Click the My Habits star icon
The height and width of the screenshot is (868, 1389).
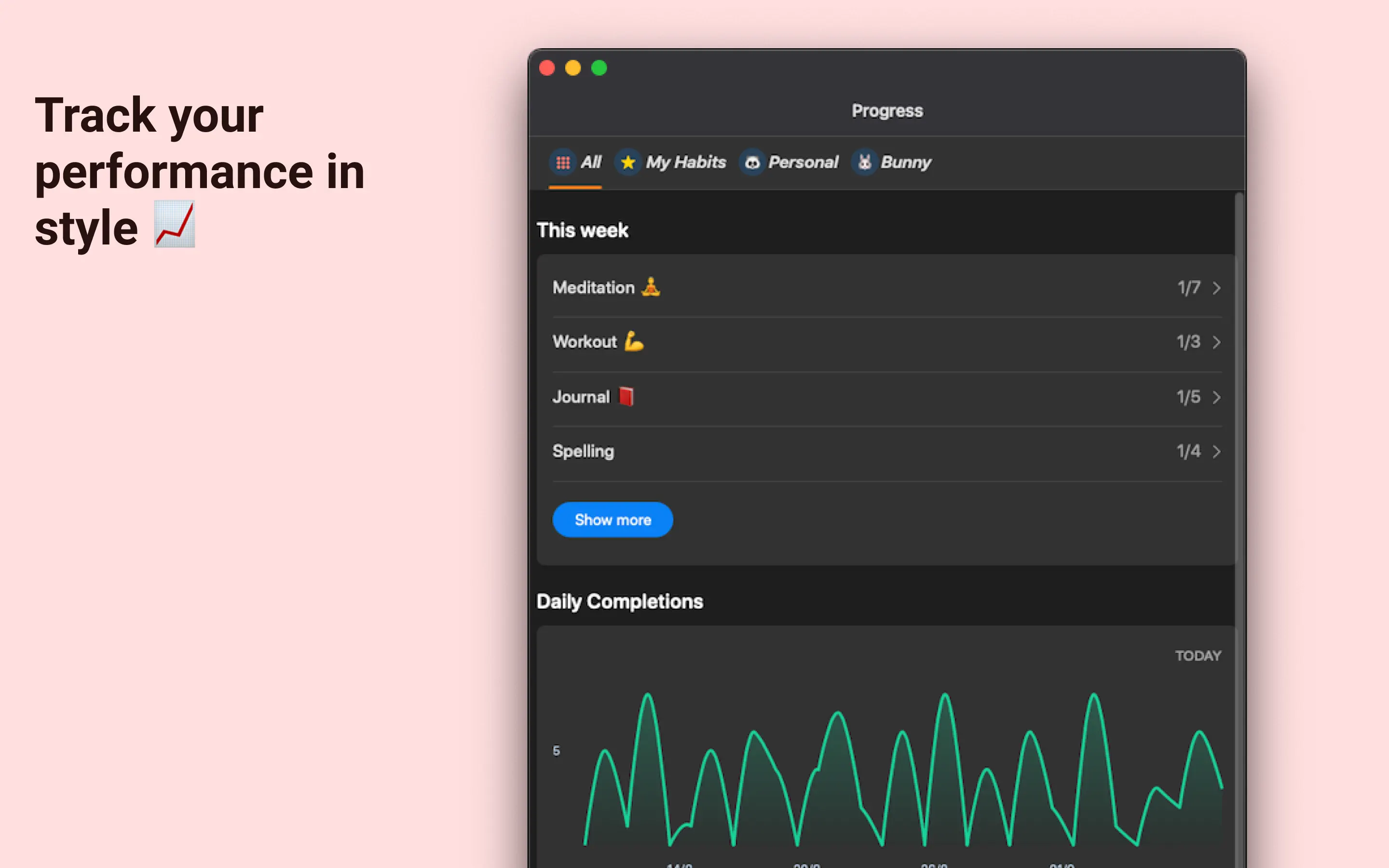628,163
